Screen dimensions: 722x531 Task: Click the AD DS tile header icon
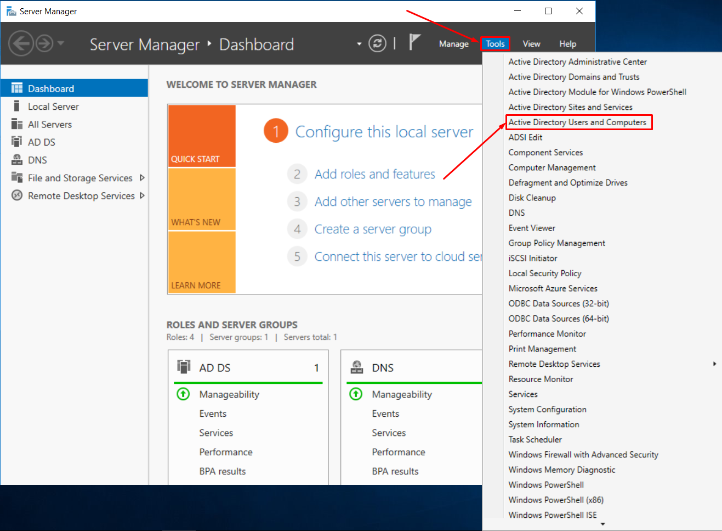(184, 367)
